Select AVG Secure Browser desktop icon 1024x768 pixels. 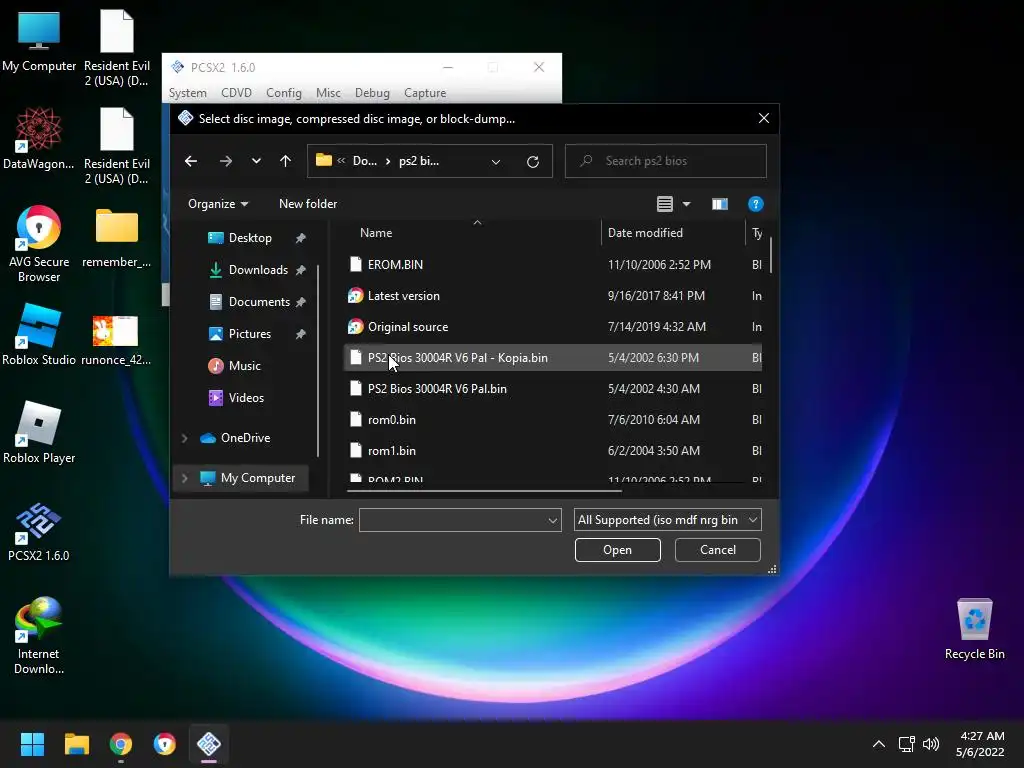coord(39,244)
